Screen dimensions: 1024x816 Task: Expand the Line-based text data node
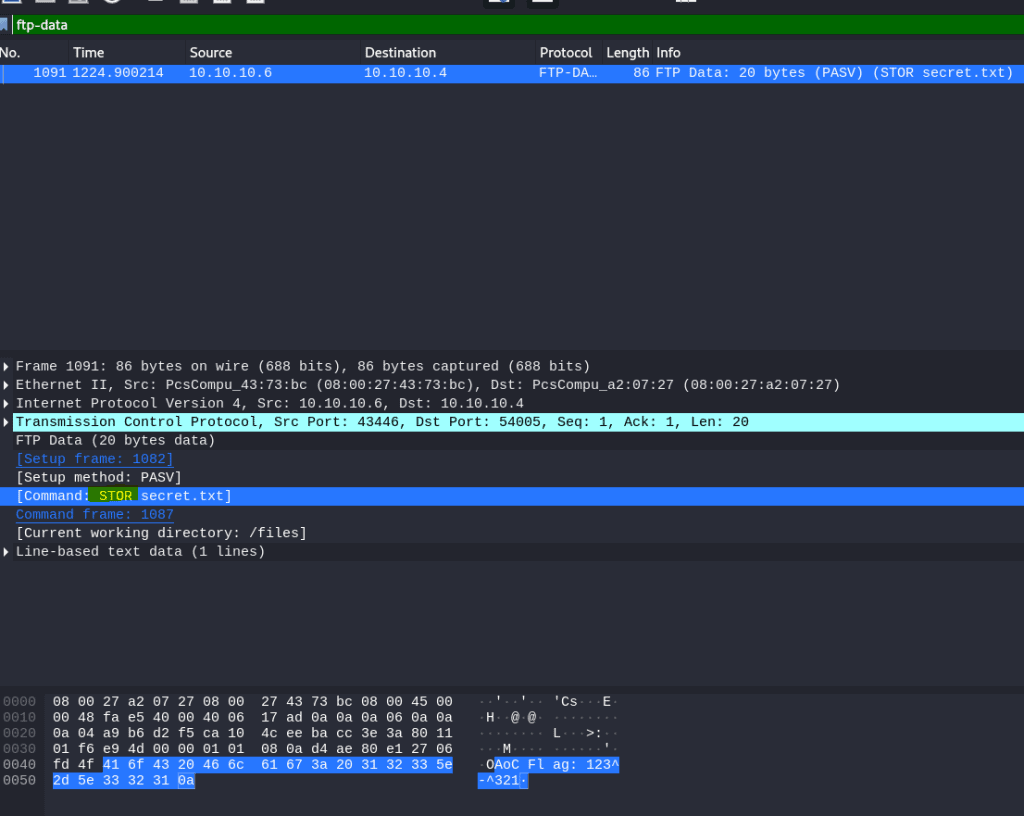click(x=6, y=552)
